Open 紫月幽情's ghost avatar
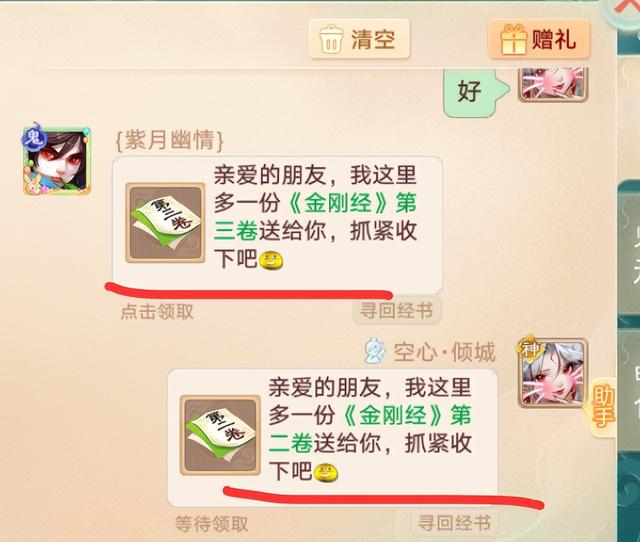Image resolution: width=640 pixels, height=542 pixels. click(56, 160)
